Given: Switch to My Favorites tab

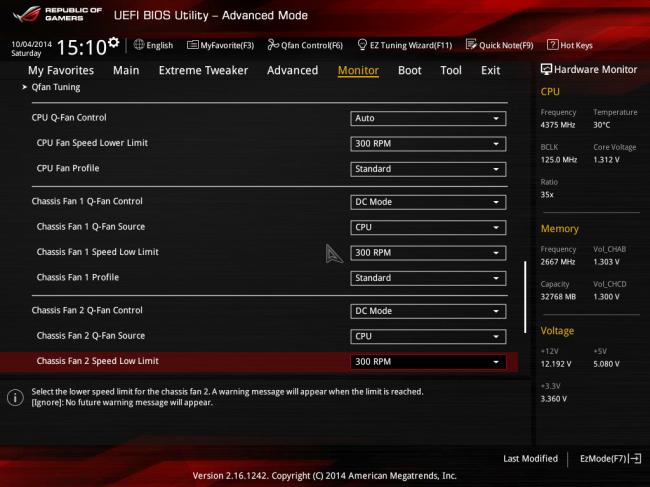Looking at the screenshot, I should pyautogui.click(x=61, y=70).
